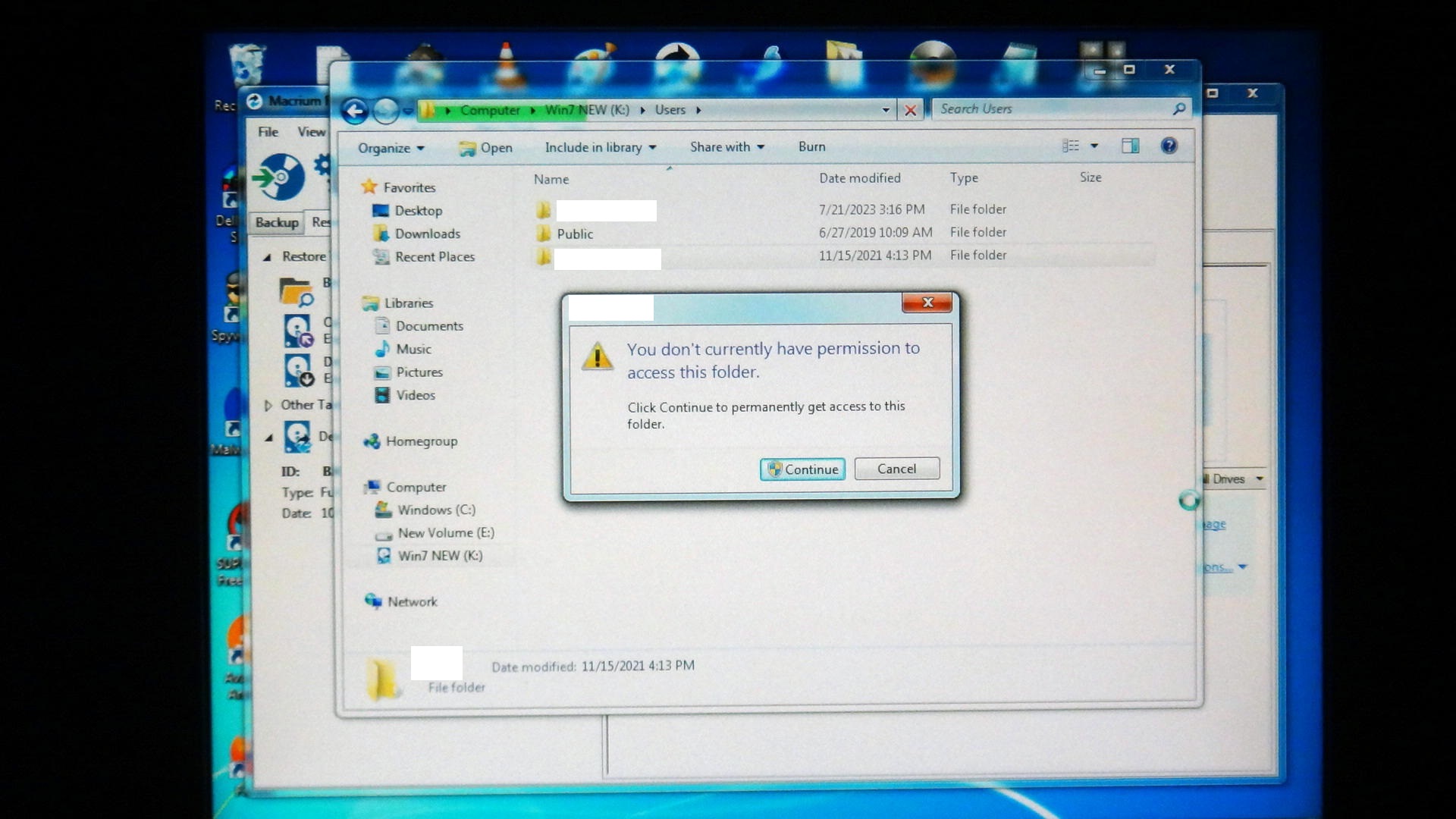Open the New Volume (E:) drive
This screenshot has height=819, width=1456.
(x=446, y=533)
